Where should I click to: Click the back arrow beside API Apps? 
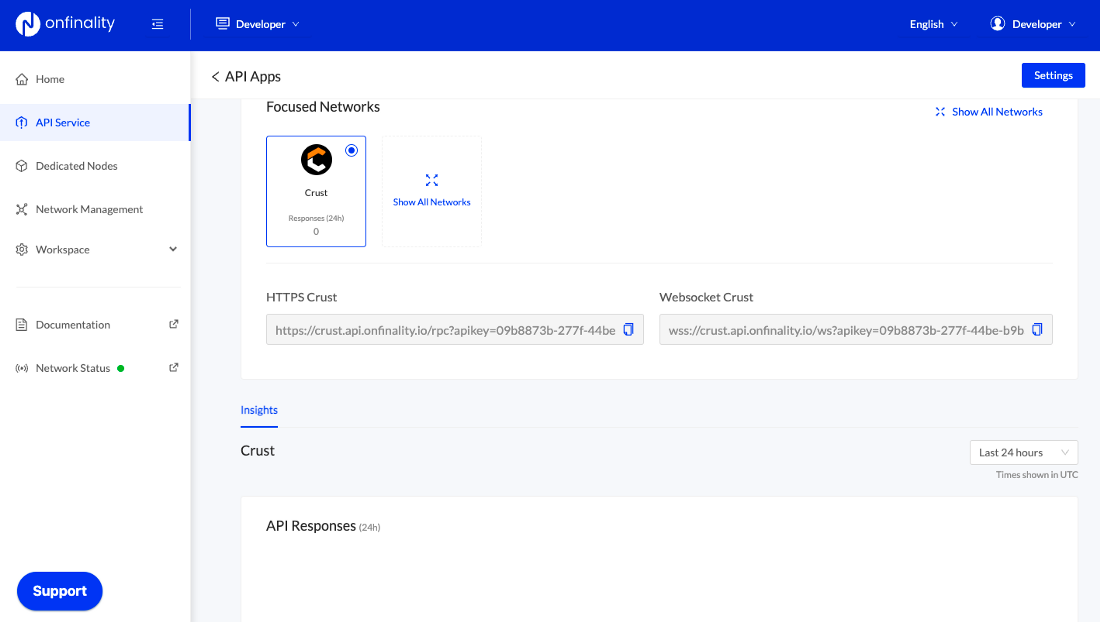coord(215,76)
